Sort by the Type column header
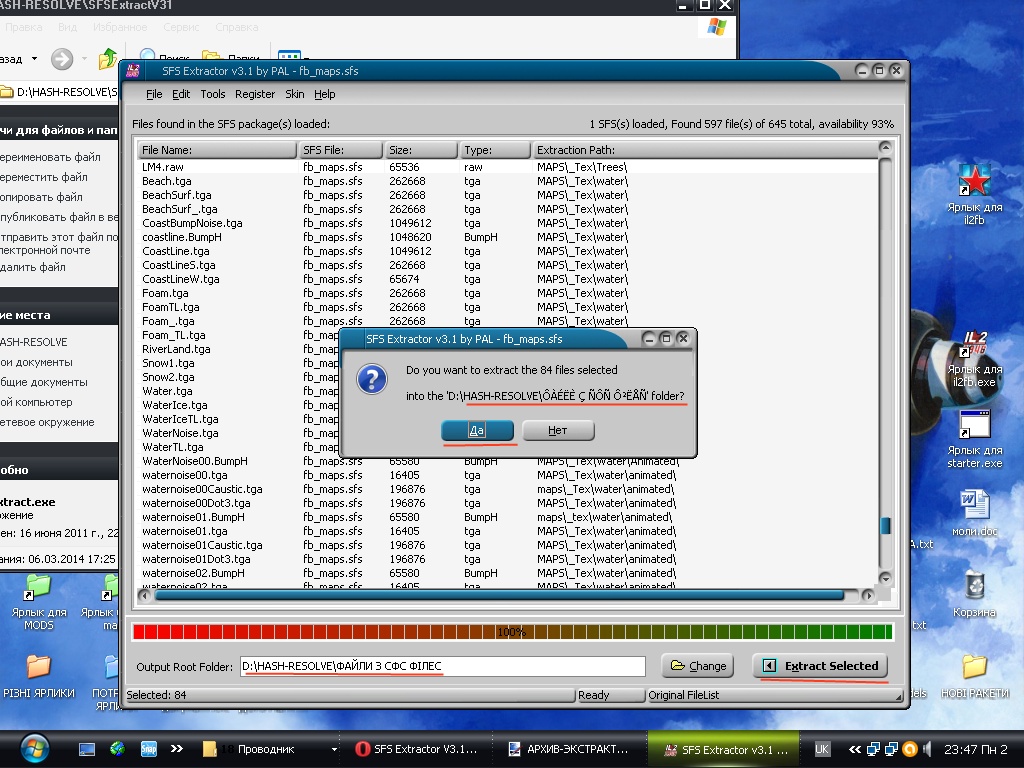This screenshot has height=768, width=1024. click(x=495, y=150)
